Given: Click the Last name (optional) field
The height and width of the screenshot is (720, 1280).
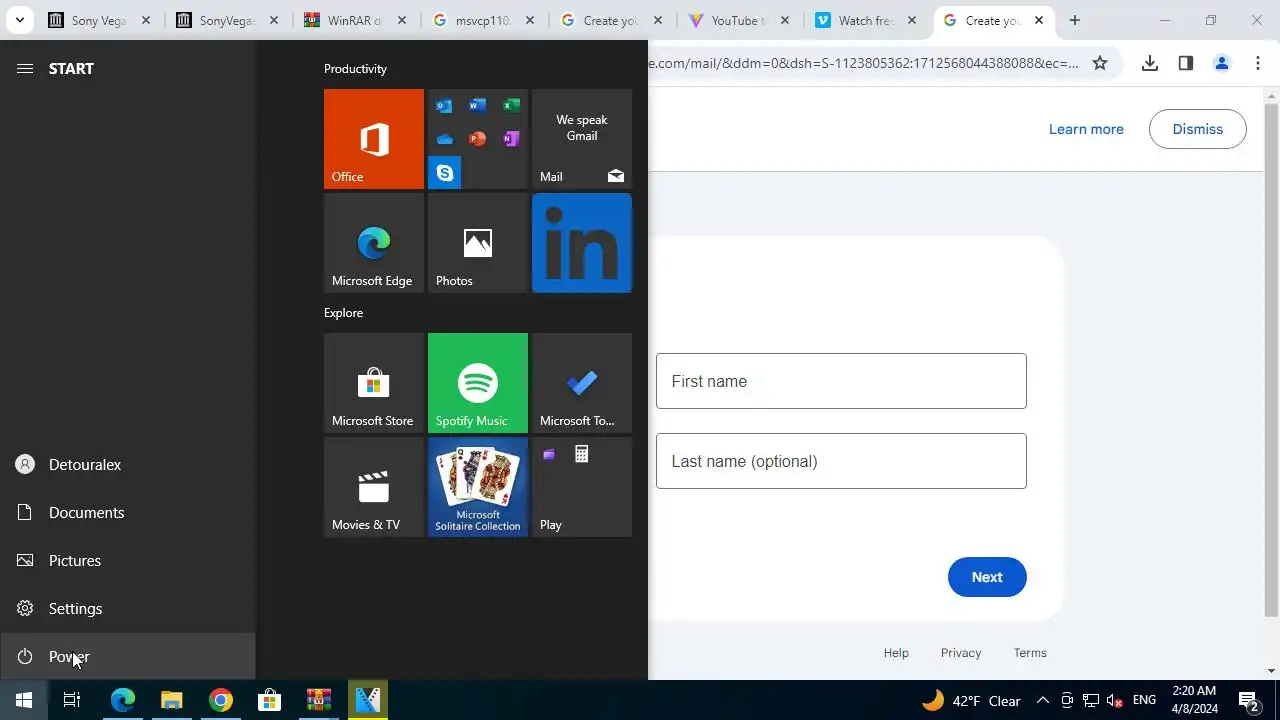Looking at the screenshot, I should click(841, 461).
